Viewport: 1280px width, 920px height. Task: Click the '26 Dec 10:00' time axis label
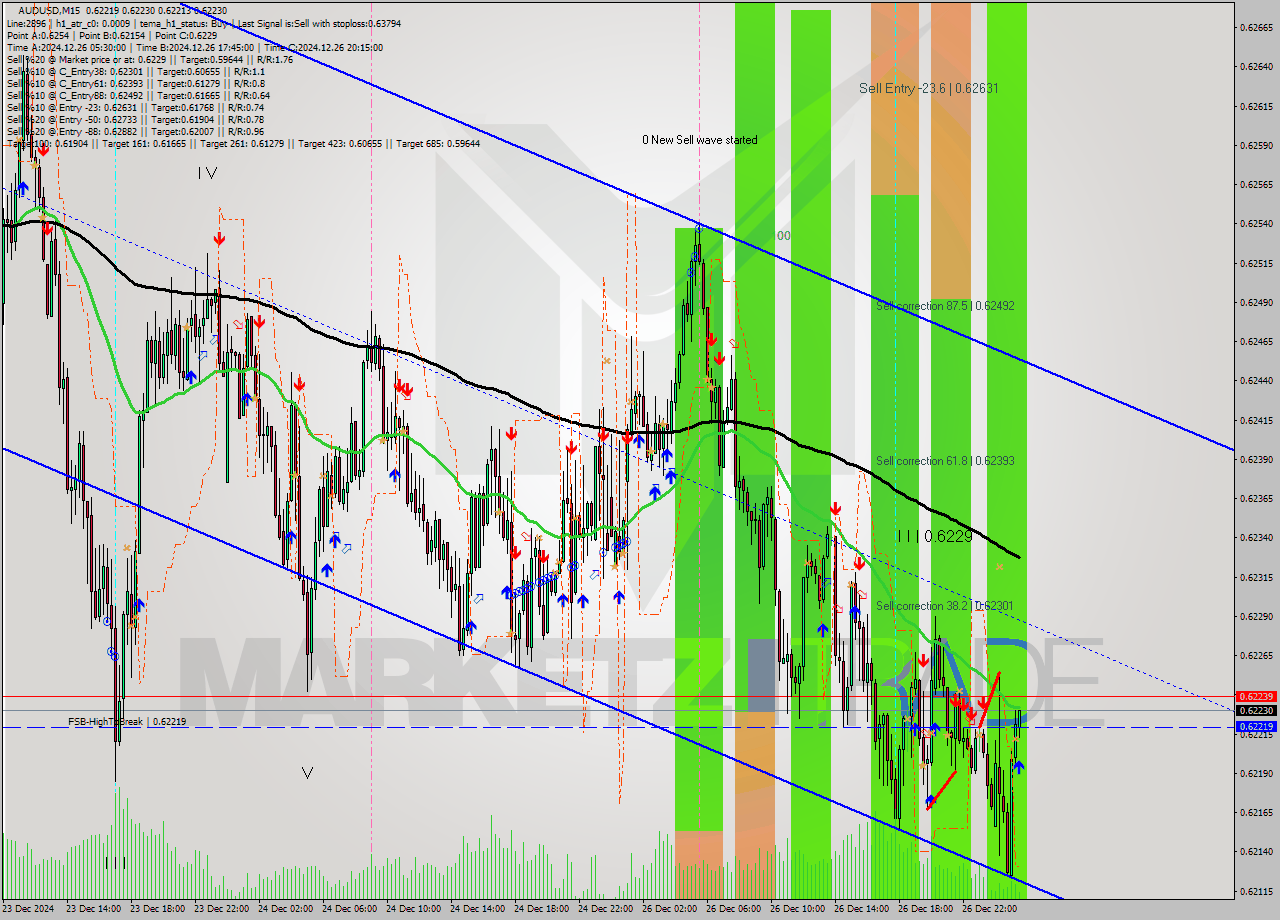click(799, 909)
